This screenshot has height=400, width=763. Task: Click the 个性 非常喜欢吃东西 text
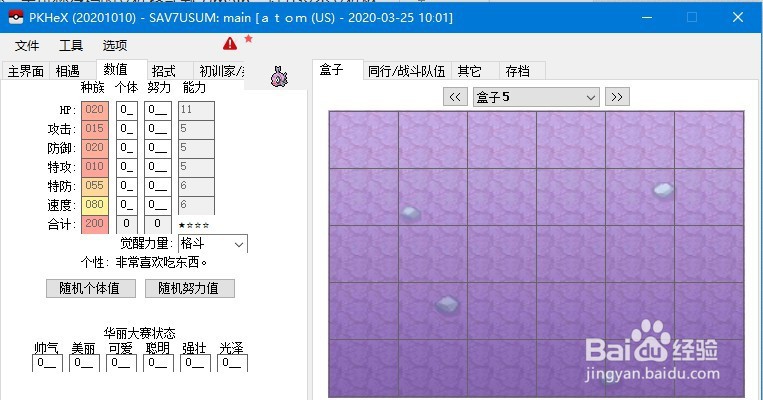[x=145, y=262]
